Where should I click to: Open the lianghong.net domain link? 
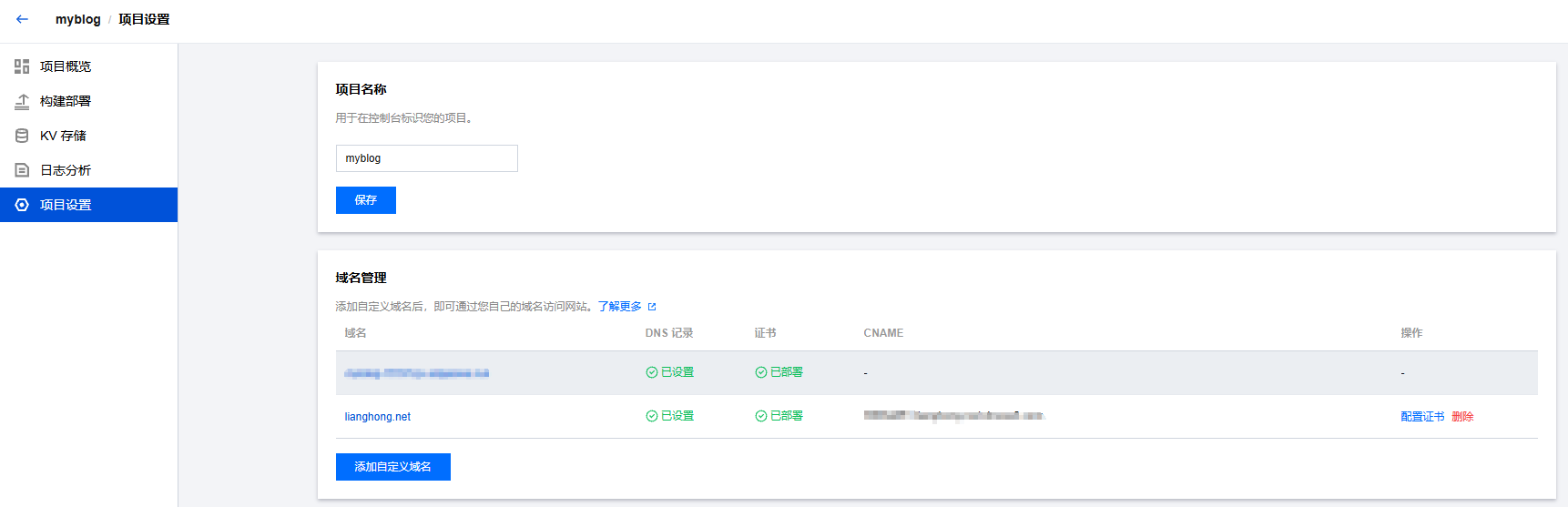[377, 417]
